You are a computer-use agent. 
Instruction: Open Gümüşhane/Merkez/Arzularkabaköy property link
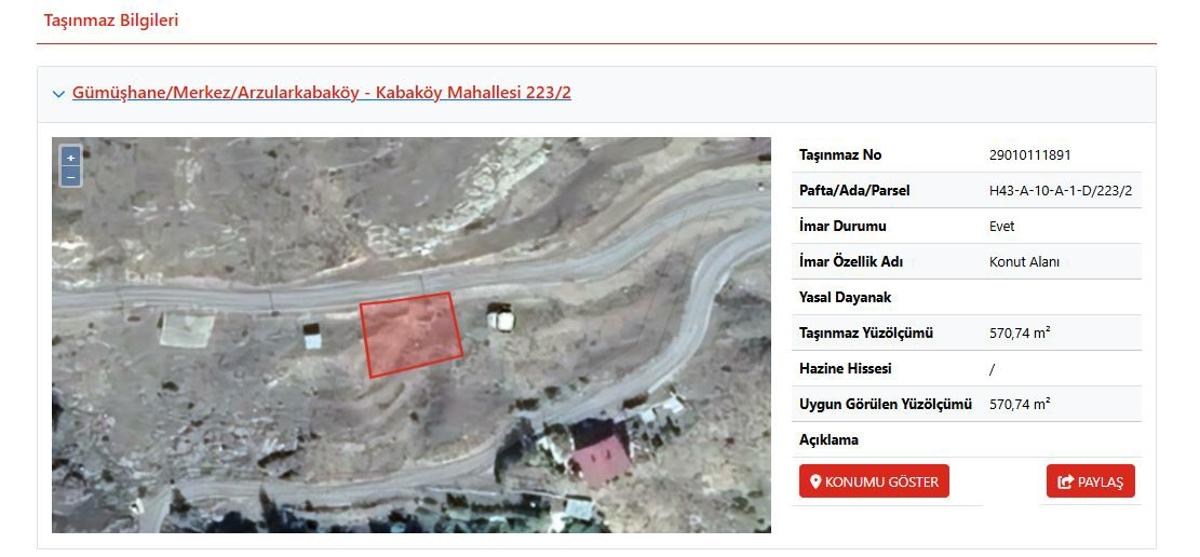pos(321,93)
